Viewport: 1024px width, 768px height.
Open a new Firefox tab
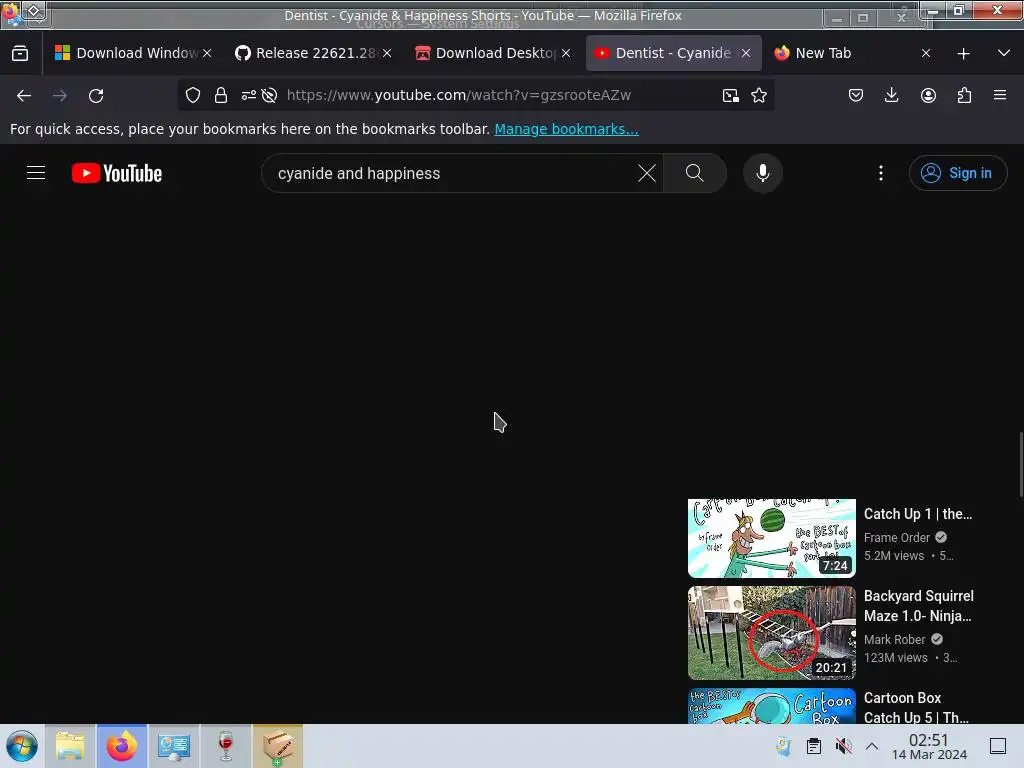coord(963,54)
